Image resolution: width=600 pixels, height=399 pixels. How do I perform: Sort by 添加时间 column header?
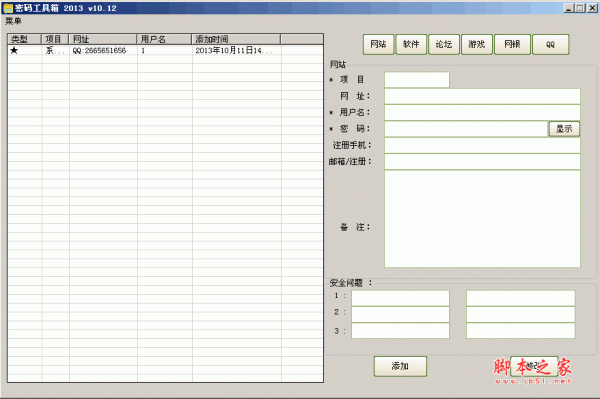click(236, 39)
